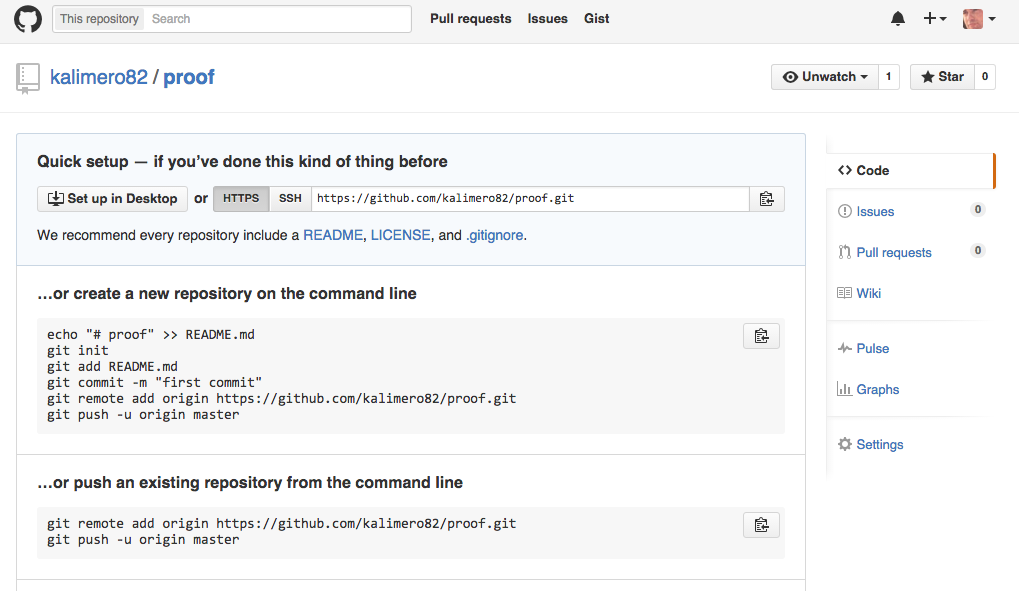Open the Graphs page from the sidebar
Image resolution: width=1019 pixels, height=591 pixels.
[875, 389]
